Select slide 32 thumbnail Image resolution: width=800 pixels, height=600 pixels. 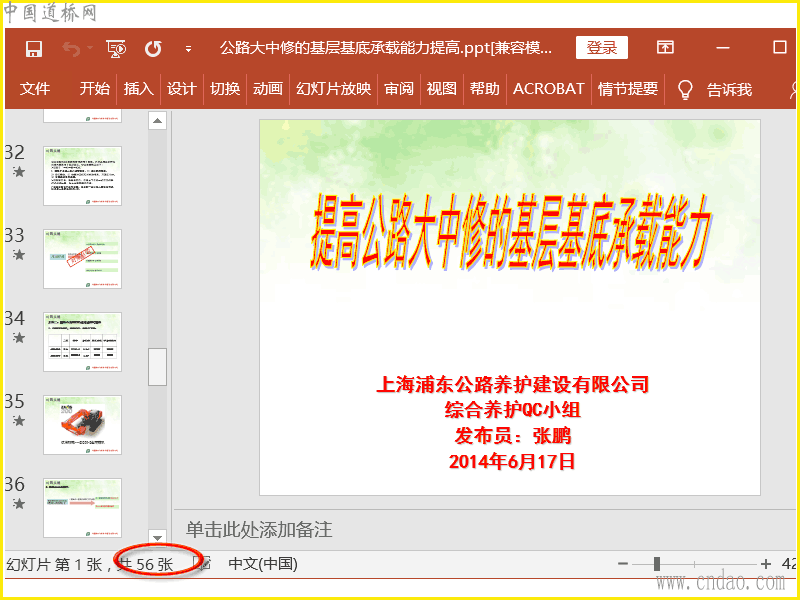pos(82,176)
